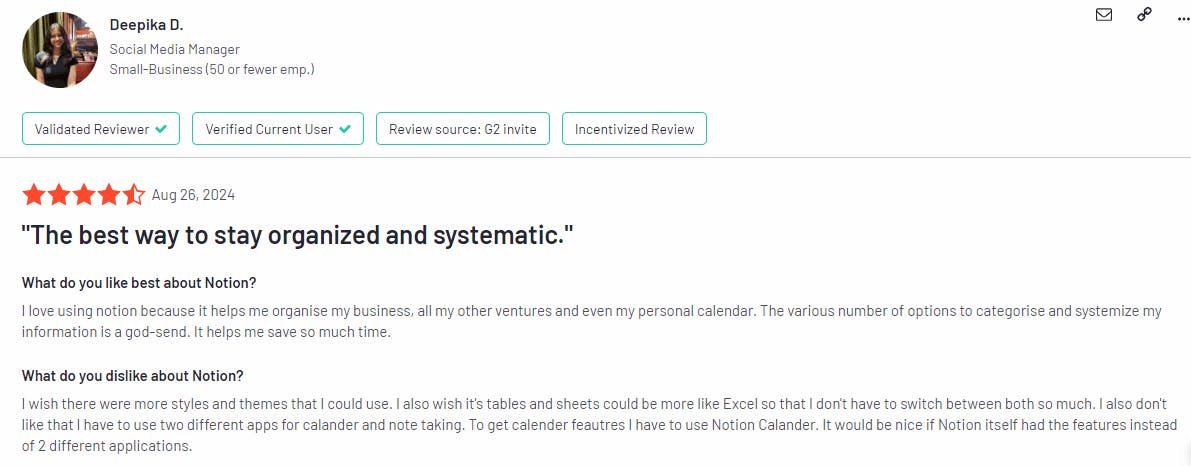Screen dimensions: 1191x466
Task: Click the 'Small-Business (50 or fewer emp.)' label
Action: pyautogui.click(x=212, y=69)
